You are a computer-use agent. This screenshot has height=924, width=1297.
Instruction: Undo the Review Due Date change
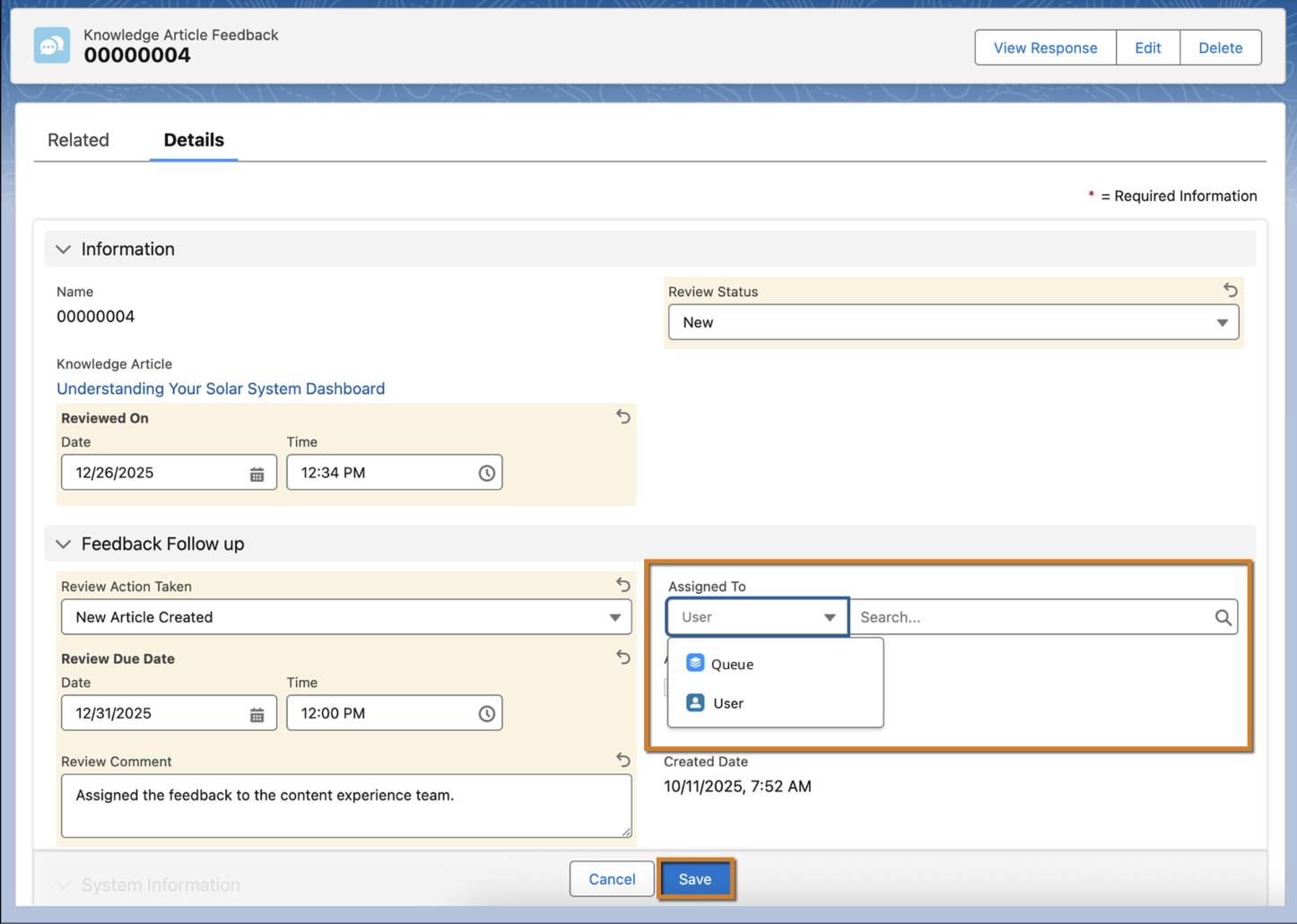pyautogui.click(x=623, y=657)
